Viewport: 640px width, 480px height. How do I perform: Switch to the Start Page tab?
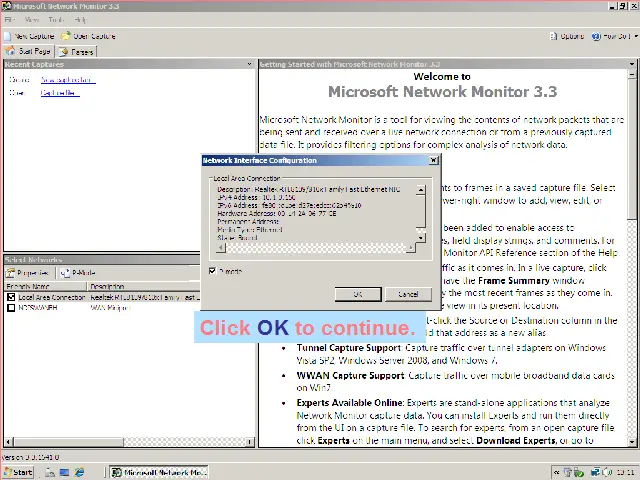point(29,51)
